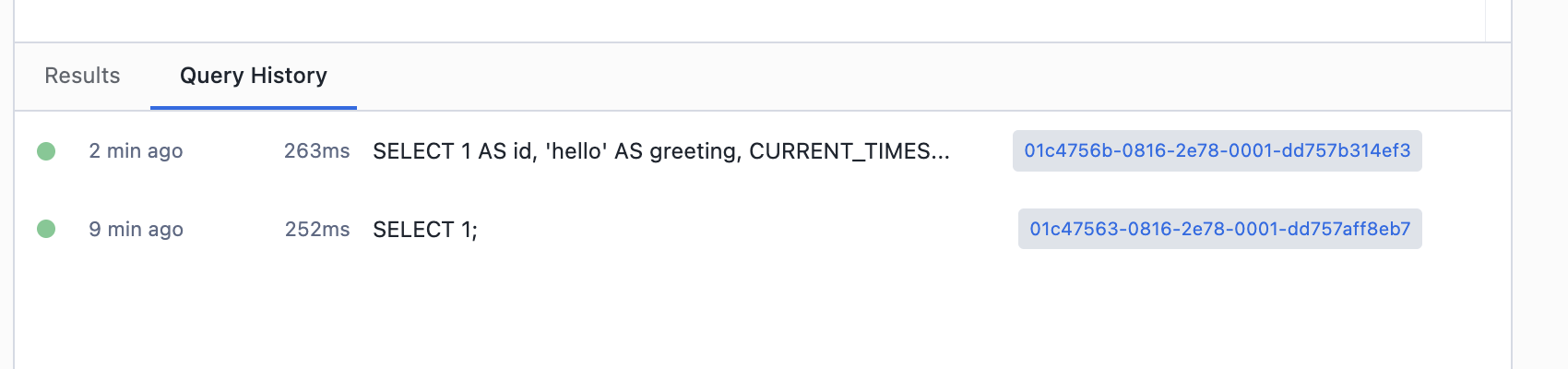Viewport: 1568px width, 369px height.
Task: Click the empty tab bar space right of Query History
Action: coord(932,77)
